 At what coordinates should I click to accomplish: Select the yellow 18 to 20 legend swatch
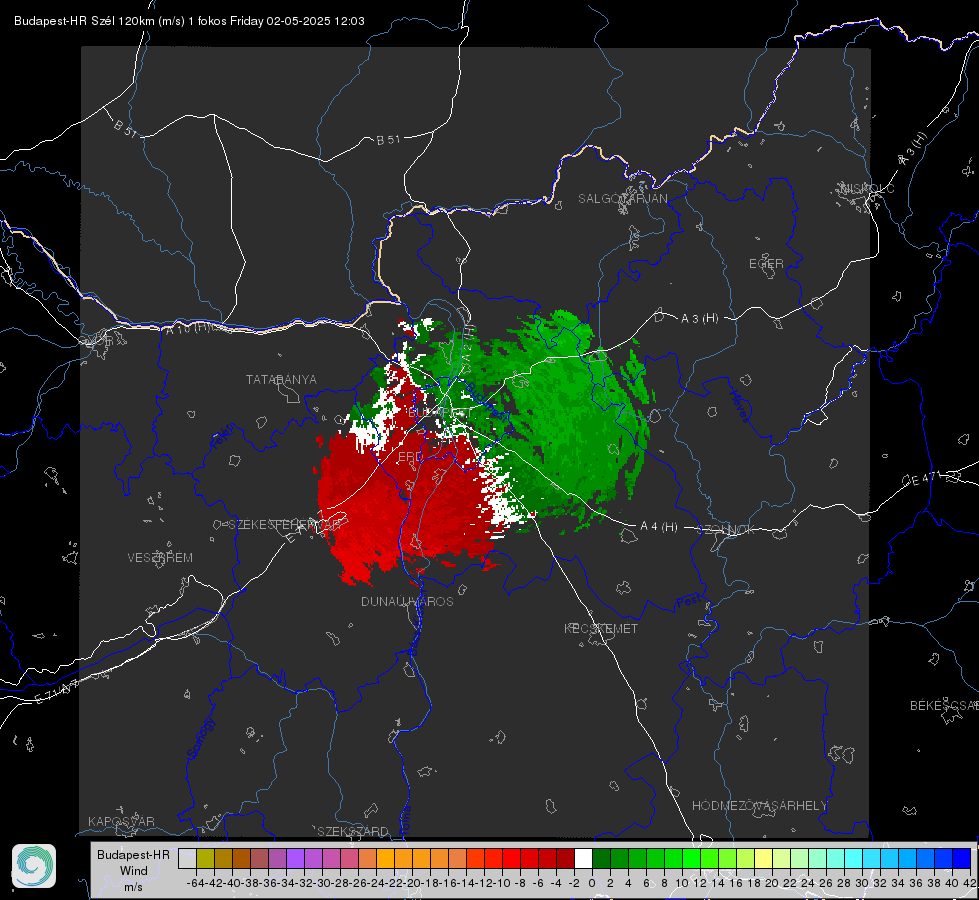763,858
